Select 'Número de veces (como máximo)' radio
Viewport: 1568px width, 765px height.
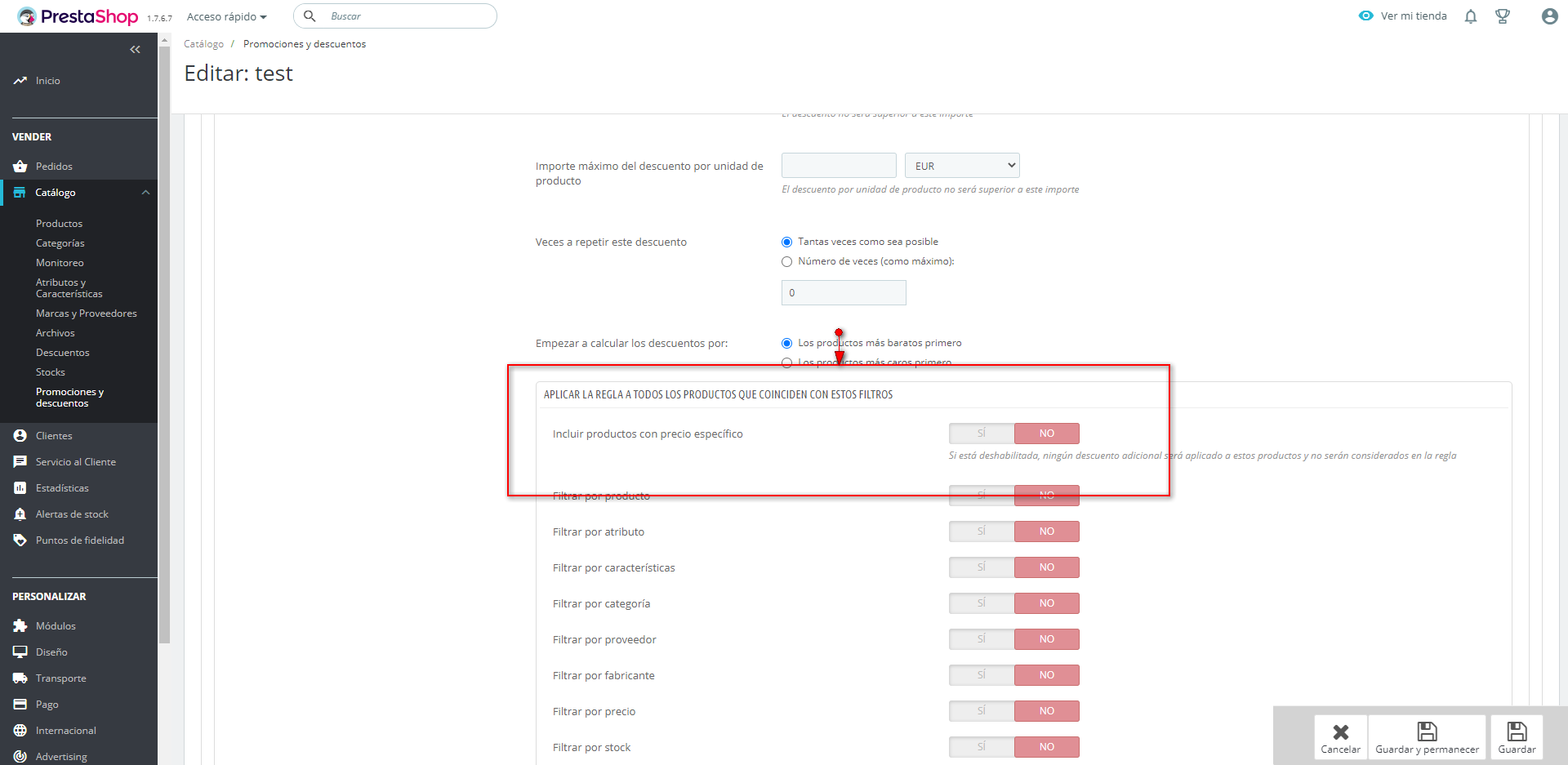[x=787, y=262]
